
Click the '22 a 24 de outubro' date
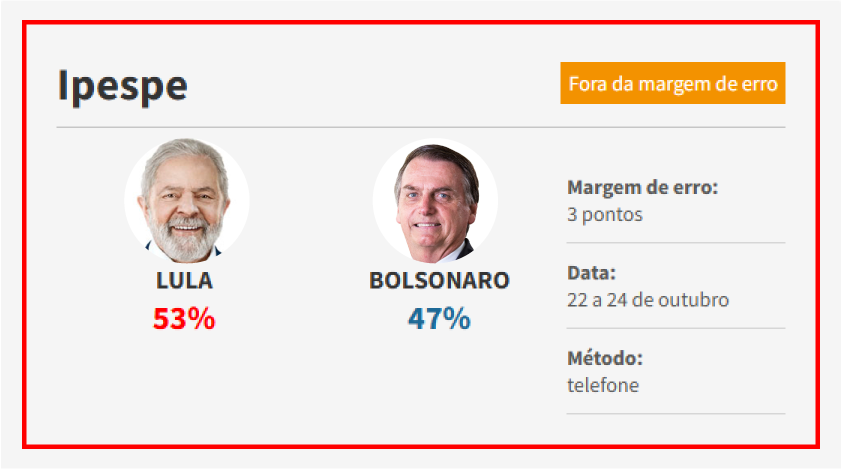[x=647, y=300]
